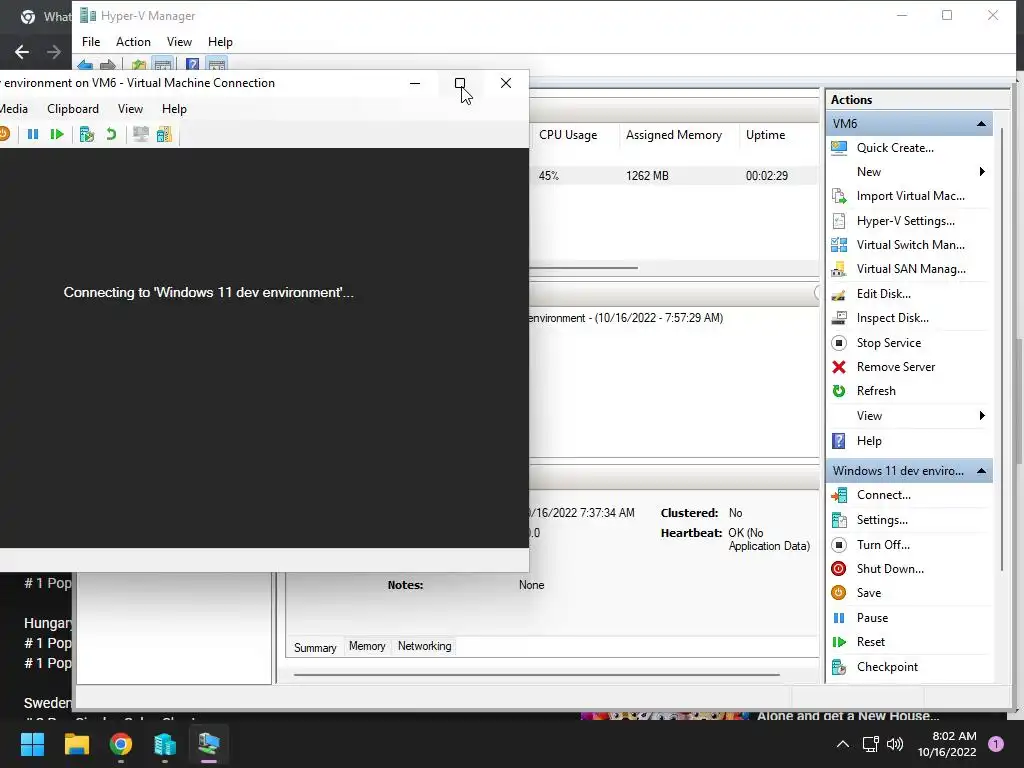Open Virtual Switch Manager action
The image size is (1024, 768).
click(x=910, y=245)
